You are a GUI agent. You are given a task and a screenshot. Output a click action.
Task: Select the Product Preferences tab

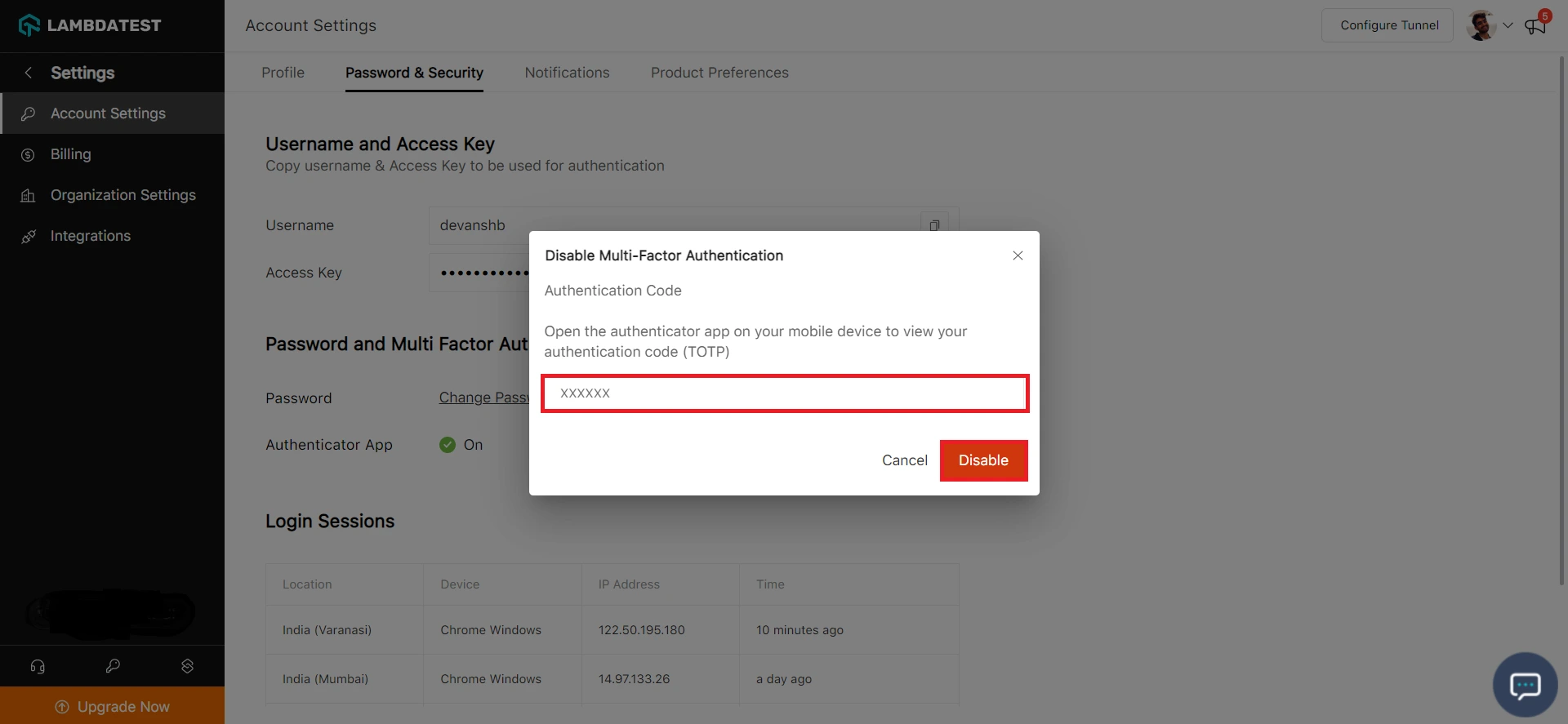[x=719, y=73]
